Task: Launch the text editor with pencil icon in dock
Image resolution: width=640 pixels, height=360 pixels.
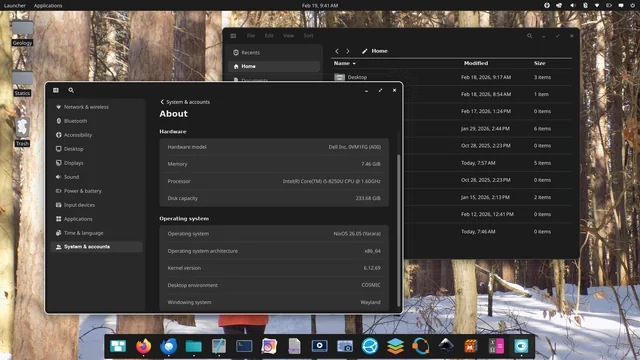Action: (x=219, y=346)
